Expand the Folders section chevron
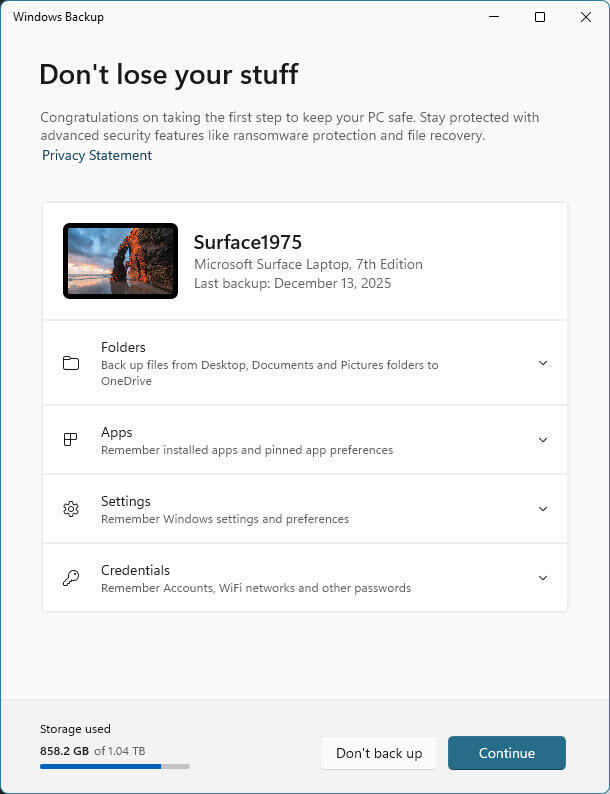 [x=543, y=363]
